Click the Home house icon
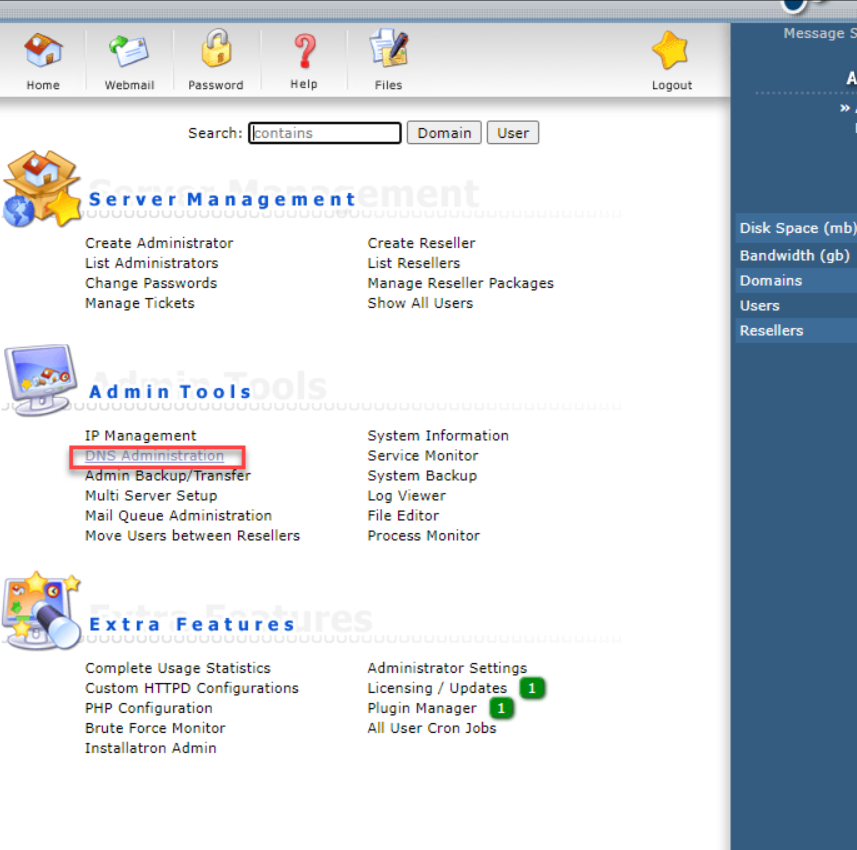Image resolution: width=857 pixels, height=850 pixels. pyautogui.click(x=43, y=51)
